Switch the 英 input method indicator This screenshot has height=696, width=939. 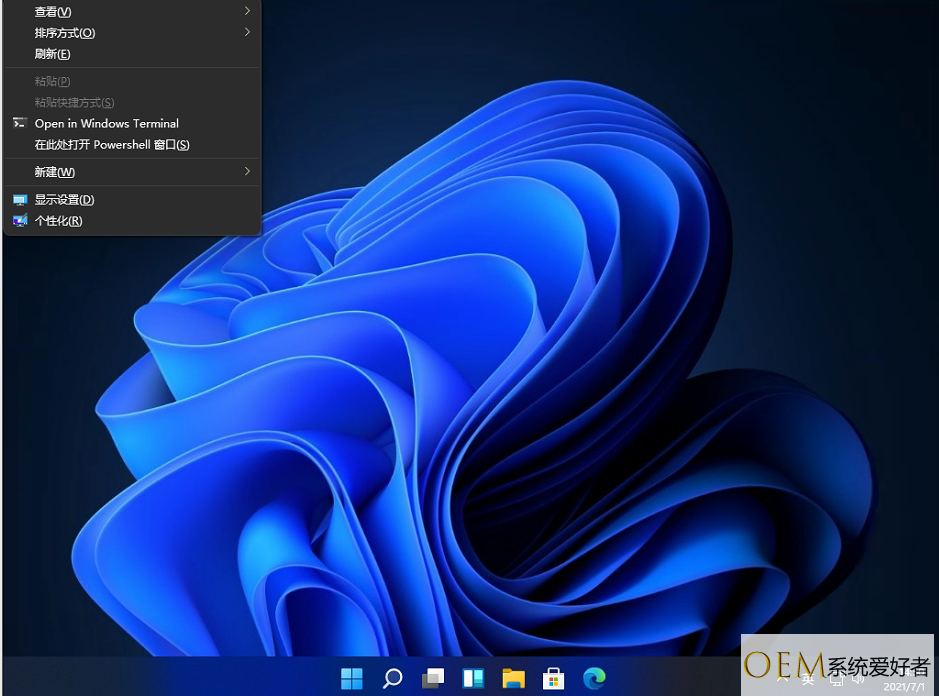(x=808, y=679)
